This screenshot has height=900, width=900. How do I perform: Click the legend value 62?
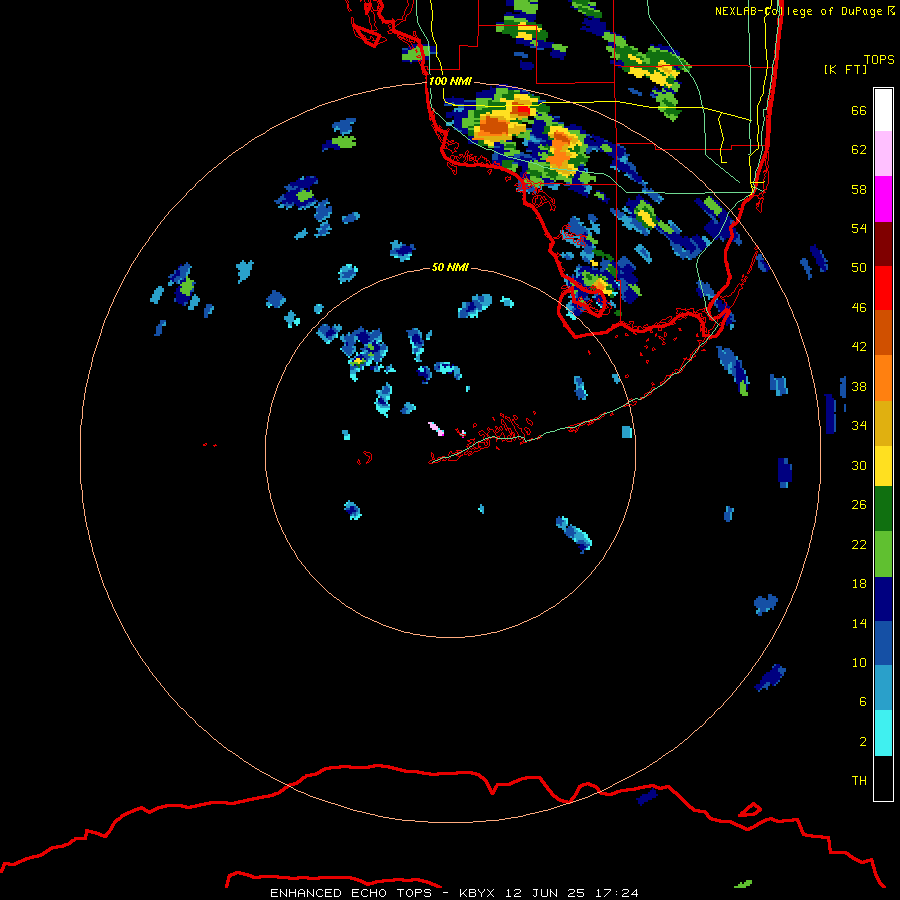tap(859, 150)
